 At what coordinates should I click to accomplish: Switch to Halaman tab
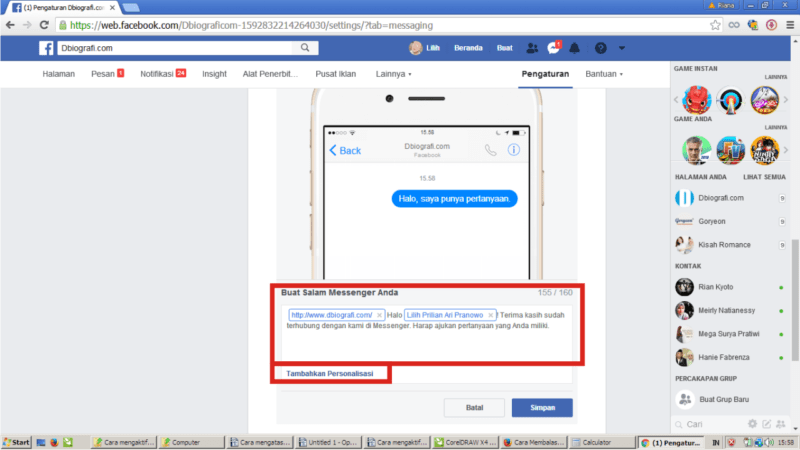pos(59,74)
